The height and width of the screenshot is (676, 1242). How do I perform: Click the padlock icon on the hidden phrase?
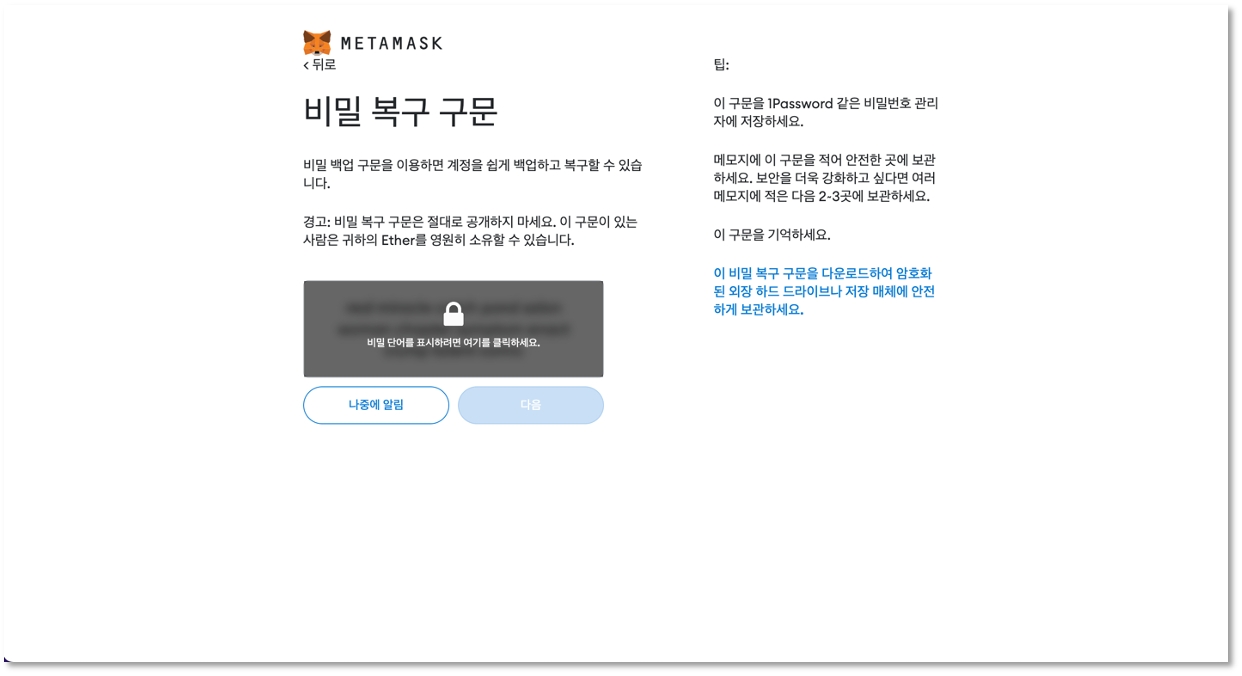(x=453, y=315)
